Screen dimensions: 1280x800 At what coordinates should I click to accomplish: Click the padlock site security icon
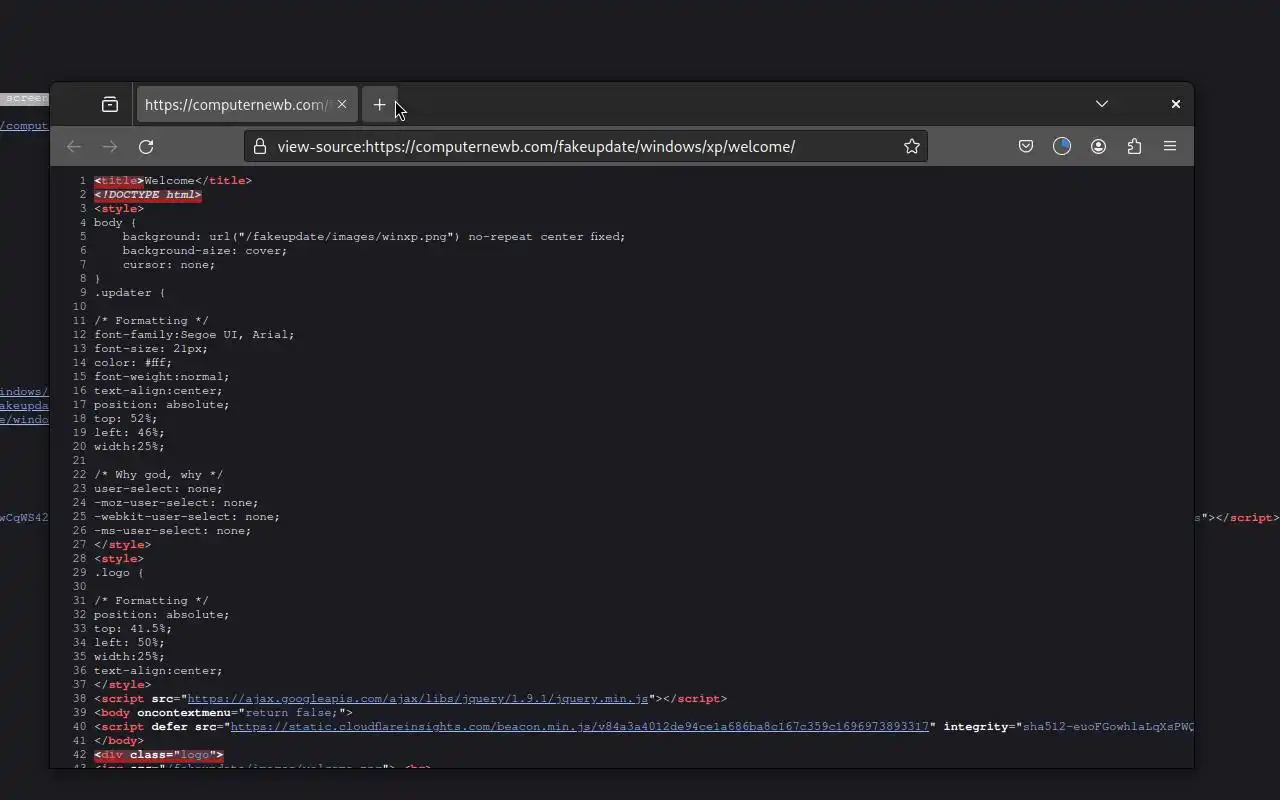pyautogui.click(x=260, y=146)
